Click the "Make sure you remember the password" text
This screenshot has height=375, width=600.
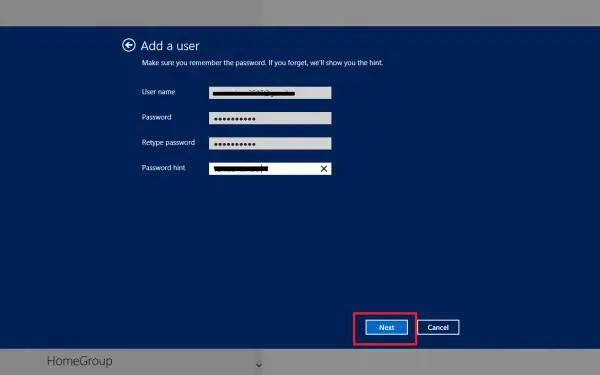[204, 63]
